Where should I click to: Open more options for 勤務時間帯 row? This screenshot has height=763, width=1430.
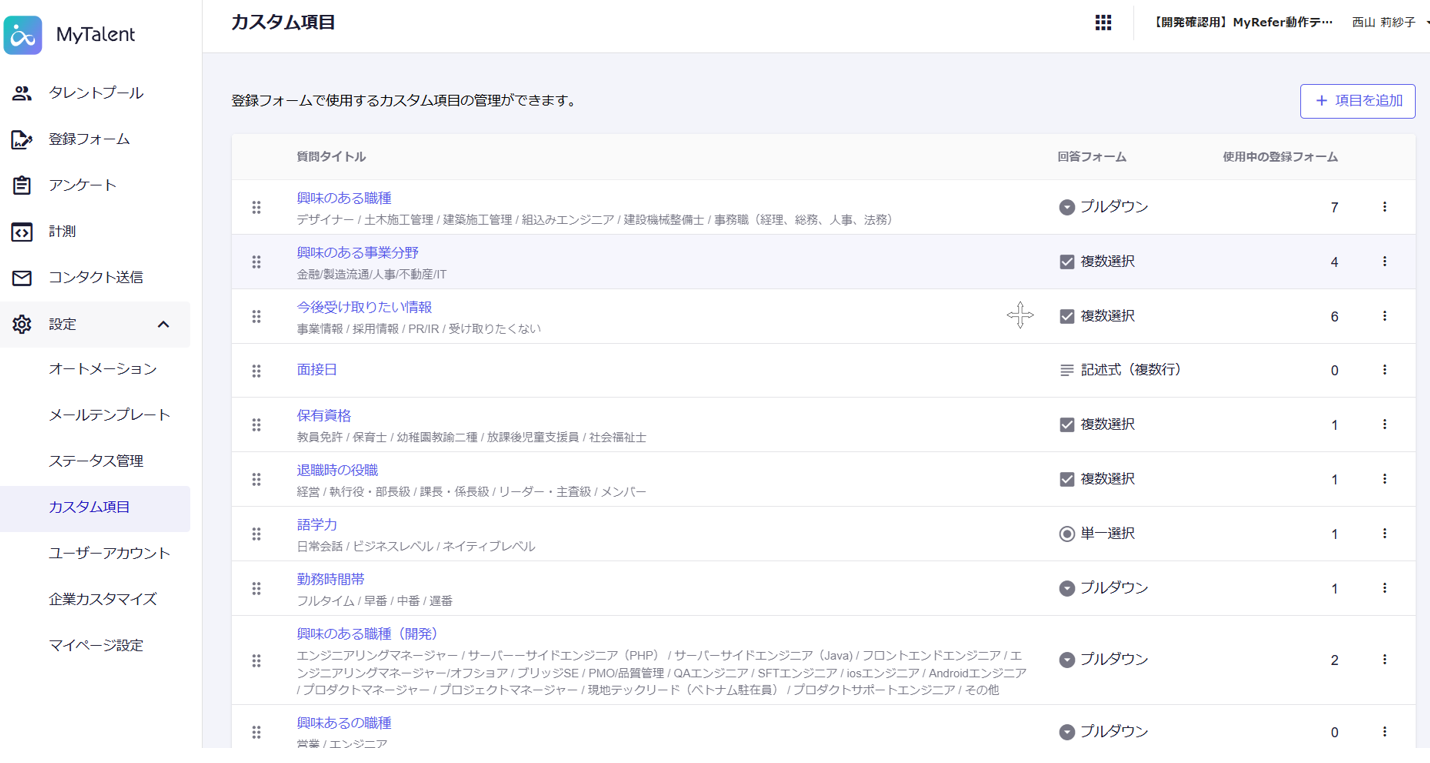coord(1384,588)
